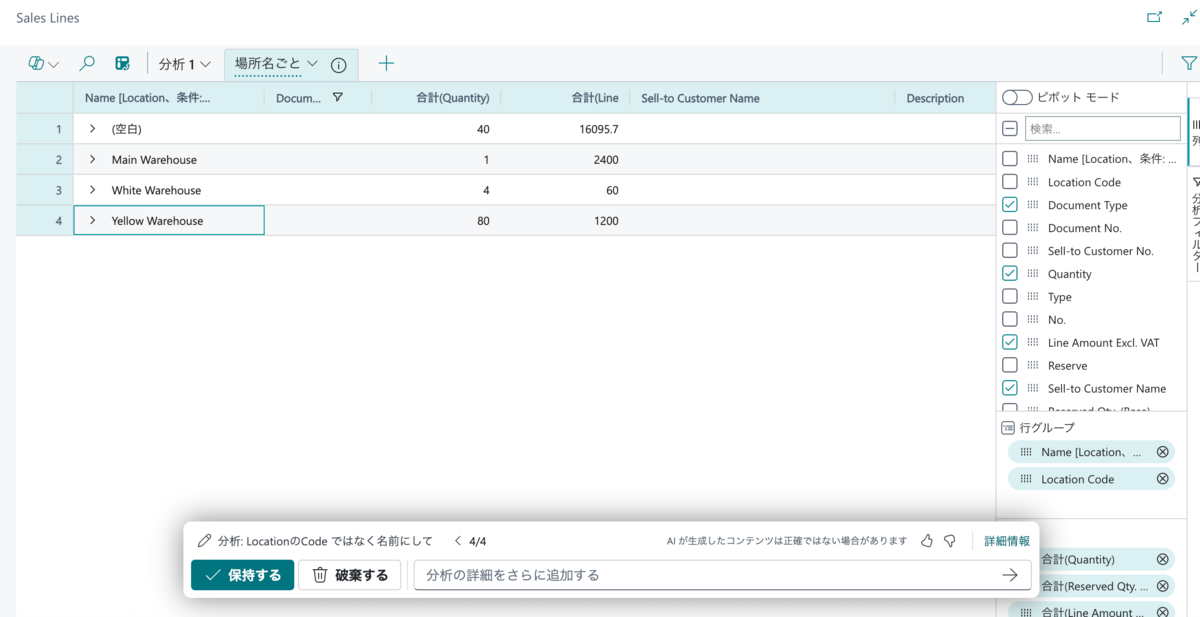
Task: Click the search magnifier icon
Action: coord(87,63)
